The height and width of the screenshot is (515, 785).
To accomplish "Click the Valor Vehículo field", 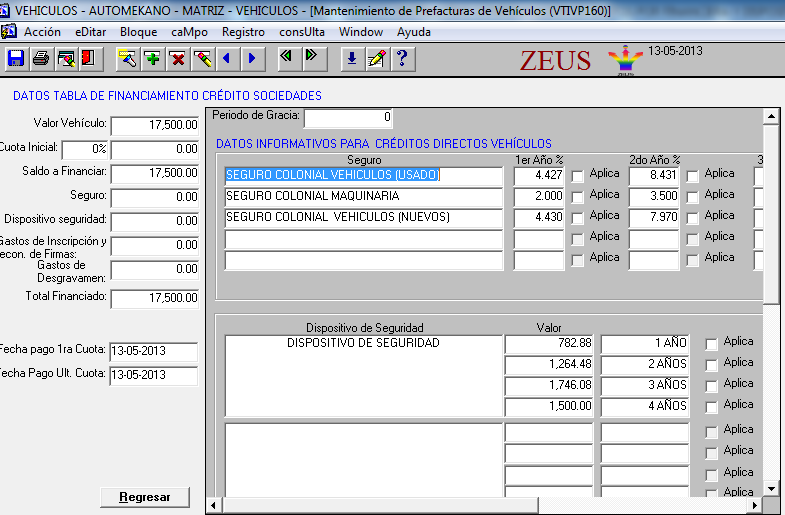I will pyautogui.click(x=155, y=126).
